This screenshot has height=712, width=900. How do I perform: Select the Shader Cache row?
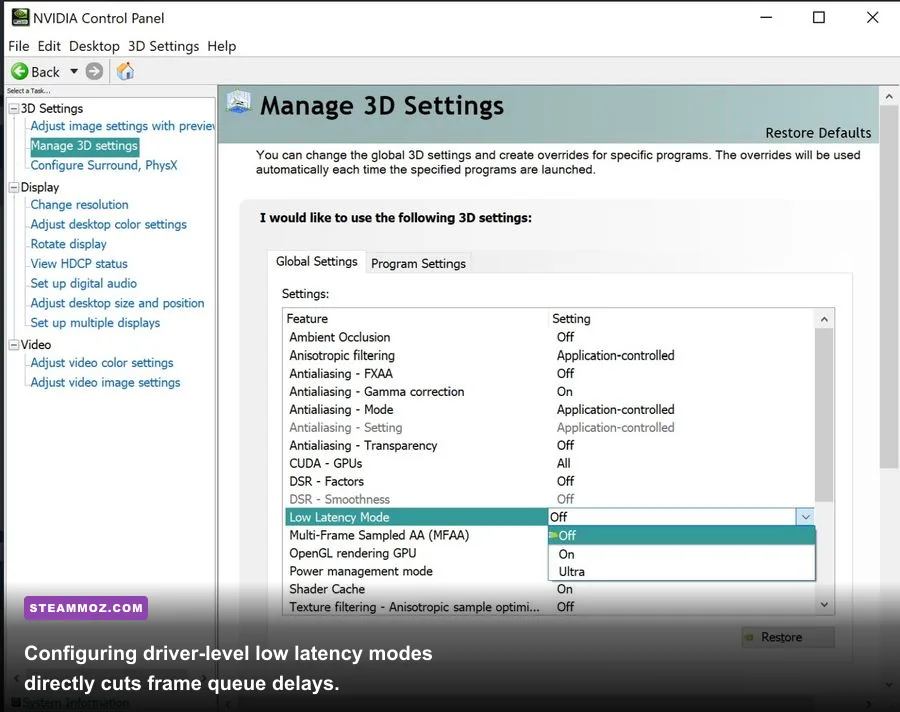549,589
